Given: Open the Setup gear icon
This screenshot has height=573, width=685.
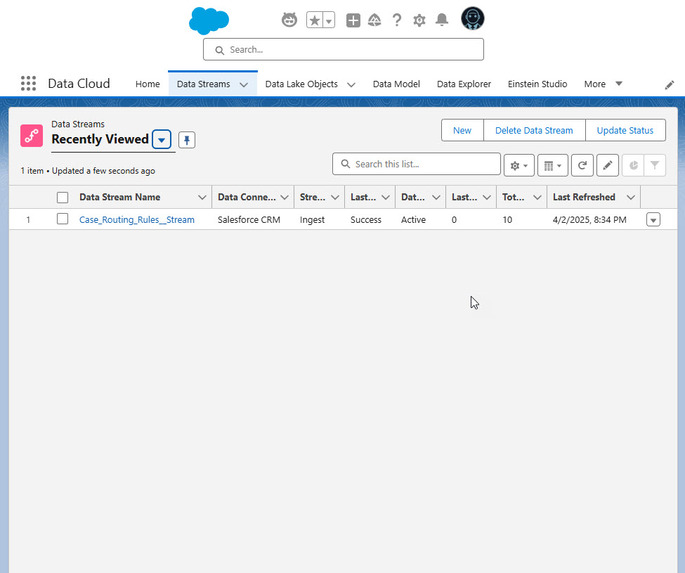Looking at the screenshot, I should pos(419,20).
